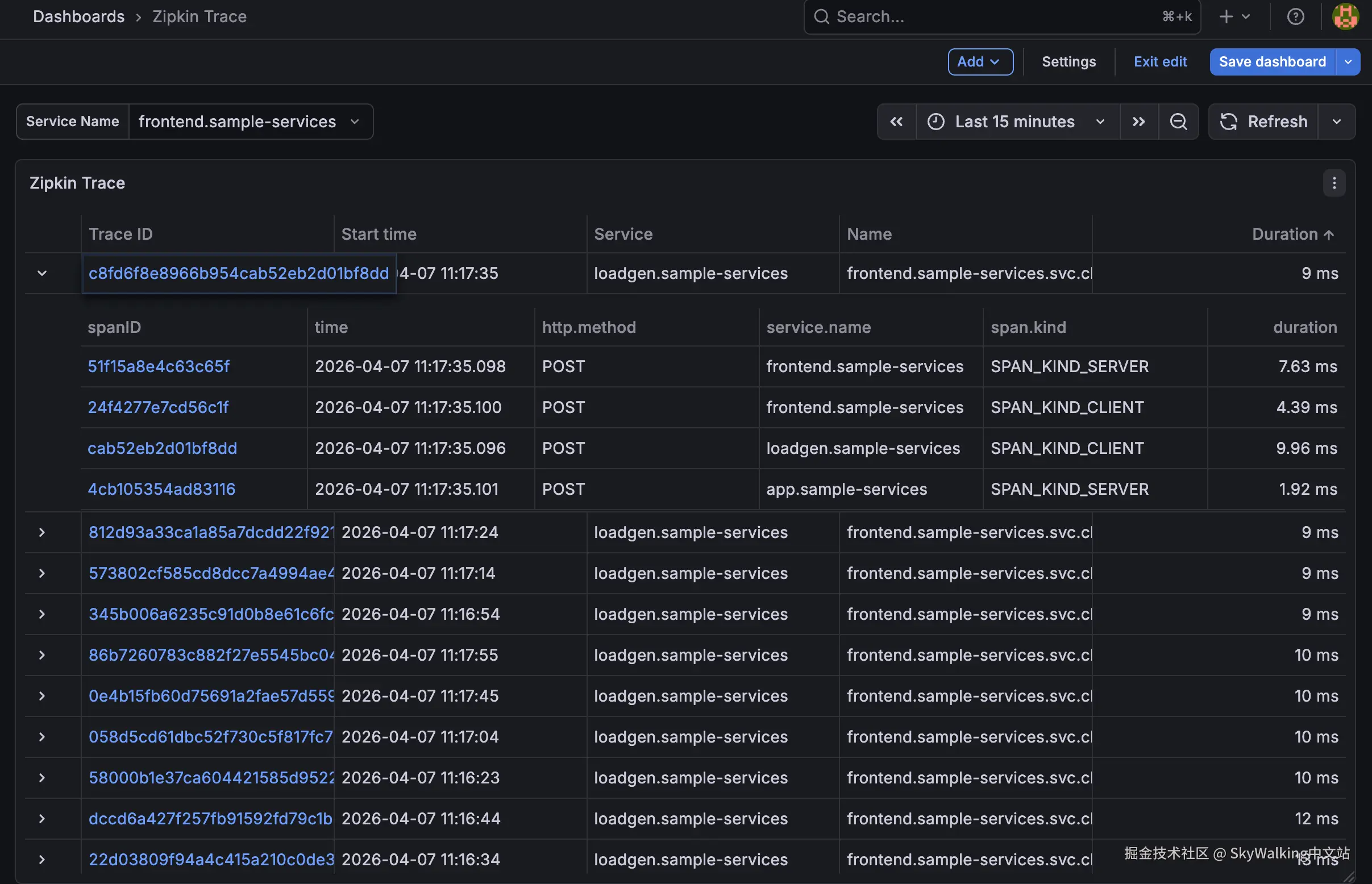This screenshot has height=884, width=1372.
Task: Open the Add dropdown menu
Action: point(980,62)
